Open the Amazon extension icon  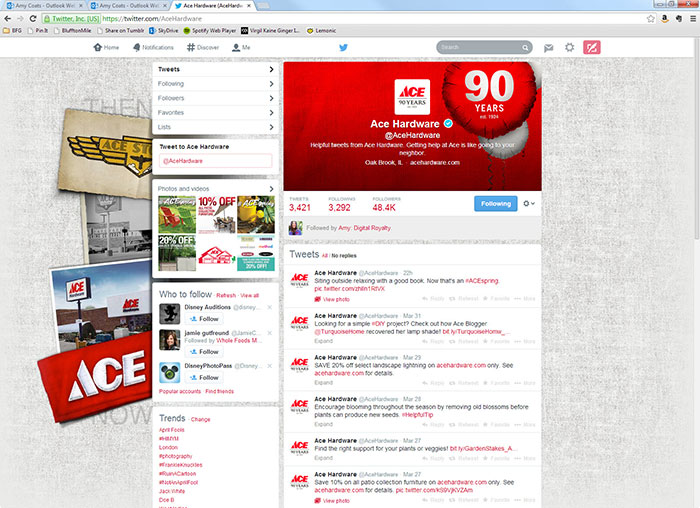point(665,19)
